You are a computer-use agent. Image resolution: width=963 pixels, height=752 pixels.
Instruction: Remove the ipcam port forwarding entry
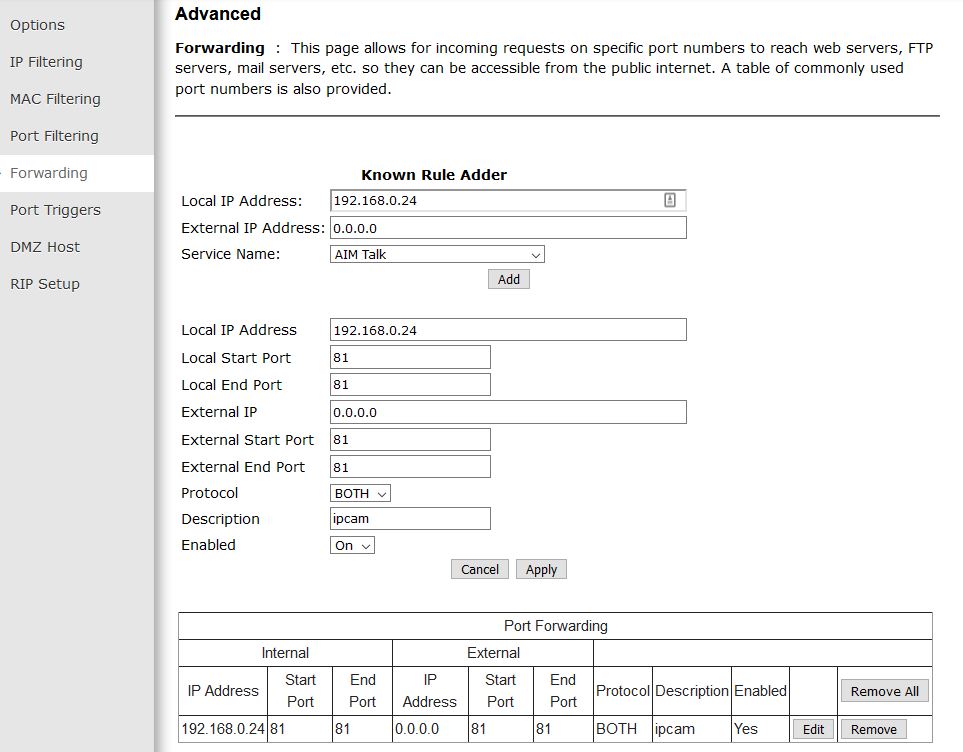click(873, 729)
